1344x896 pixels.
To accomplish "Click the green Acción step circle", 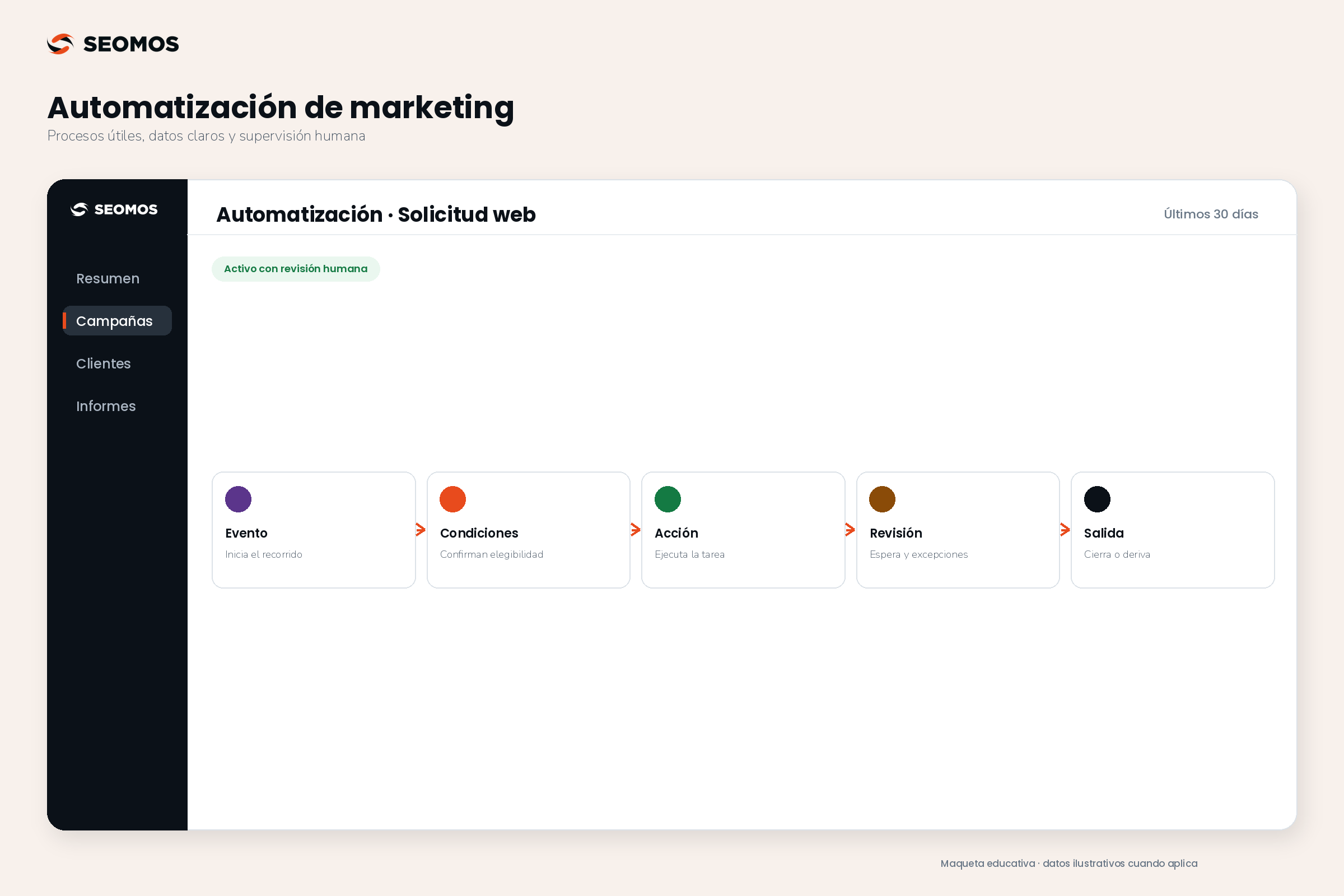I will 668,499.
